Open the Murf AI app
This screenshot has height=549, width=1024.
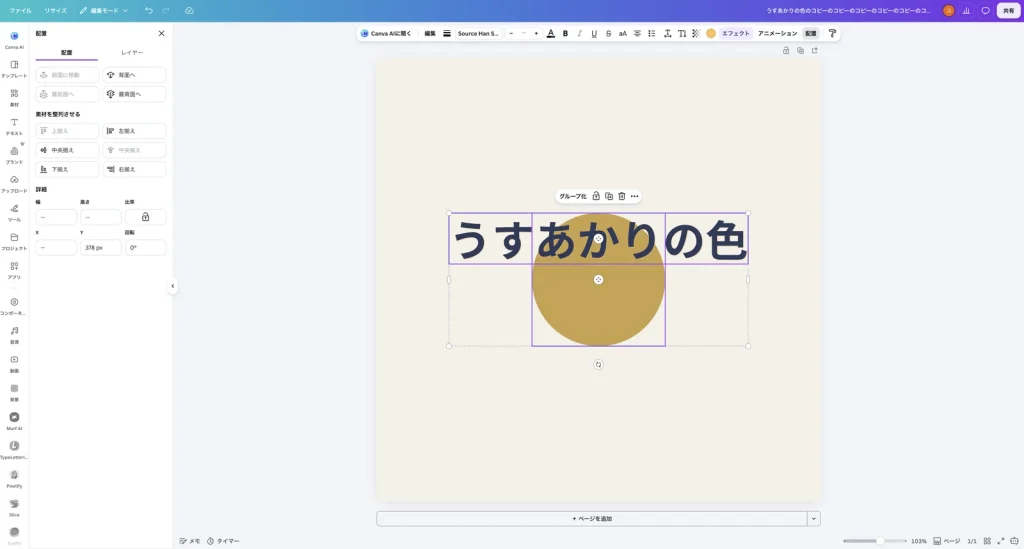(14, 420)
